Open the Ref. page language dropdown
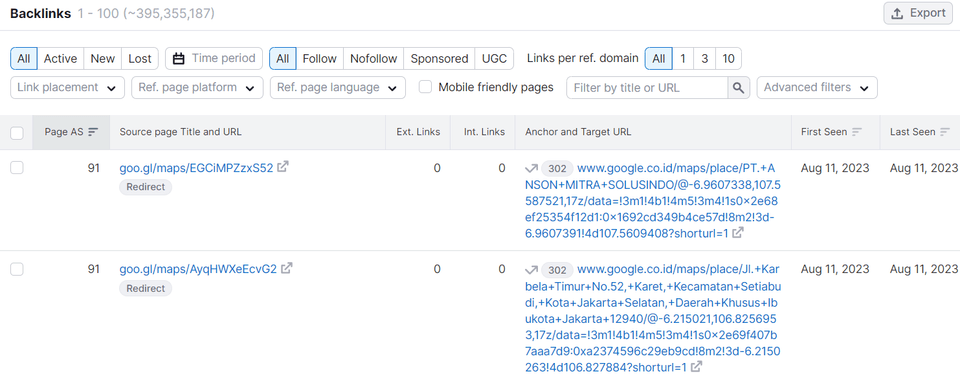 pyautogui.click(x=338, y=88)
